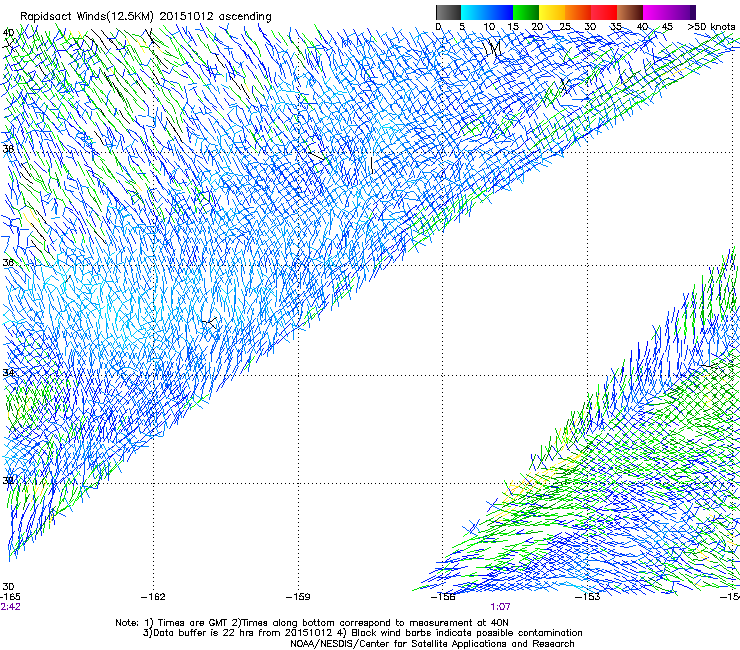This screenshot has width=740, height=650.
Task: Click the NOAA/NESDIS credit line
Action: point(432,644)
